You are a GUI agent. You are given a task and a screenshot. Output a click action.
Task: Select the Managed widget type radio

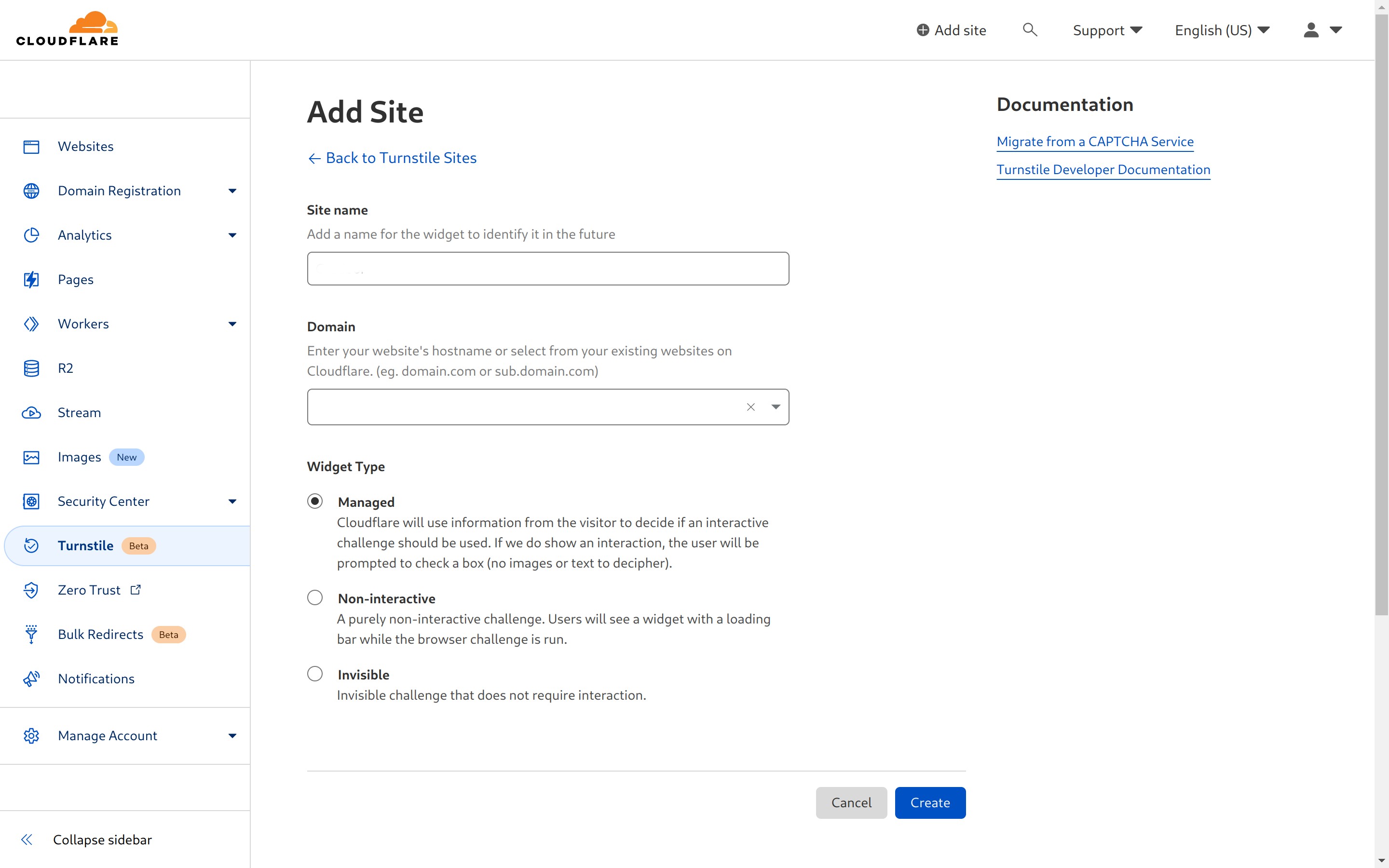(x=314, y=501)
